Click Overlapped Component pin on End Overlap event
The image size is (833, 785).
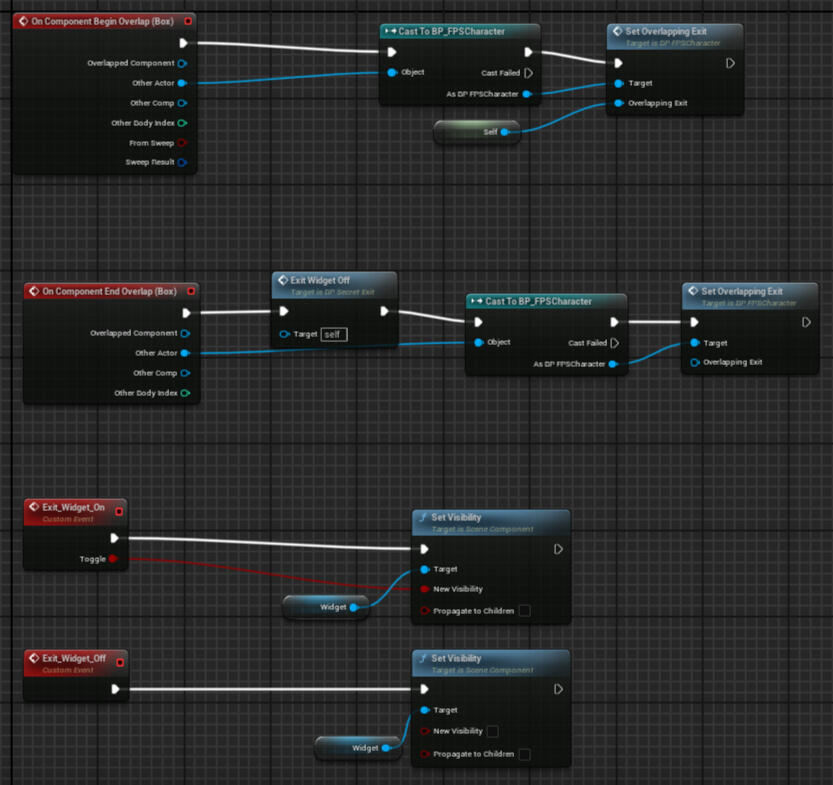click(185, 333)
